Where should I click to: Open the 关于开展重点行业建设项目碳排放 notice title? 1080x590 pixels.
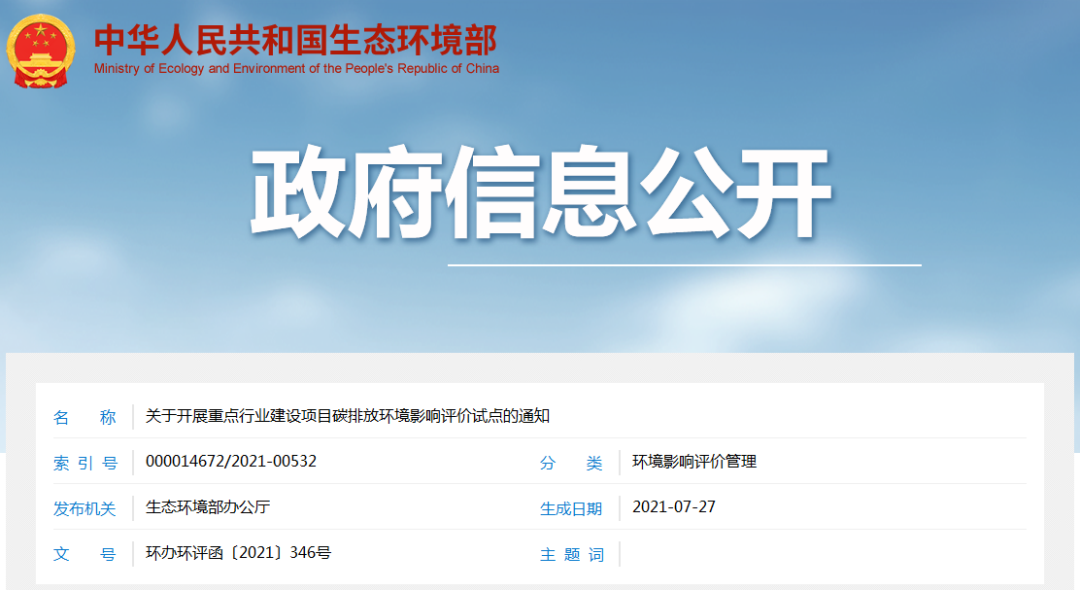[x=347, y=416]
